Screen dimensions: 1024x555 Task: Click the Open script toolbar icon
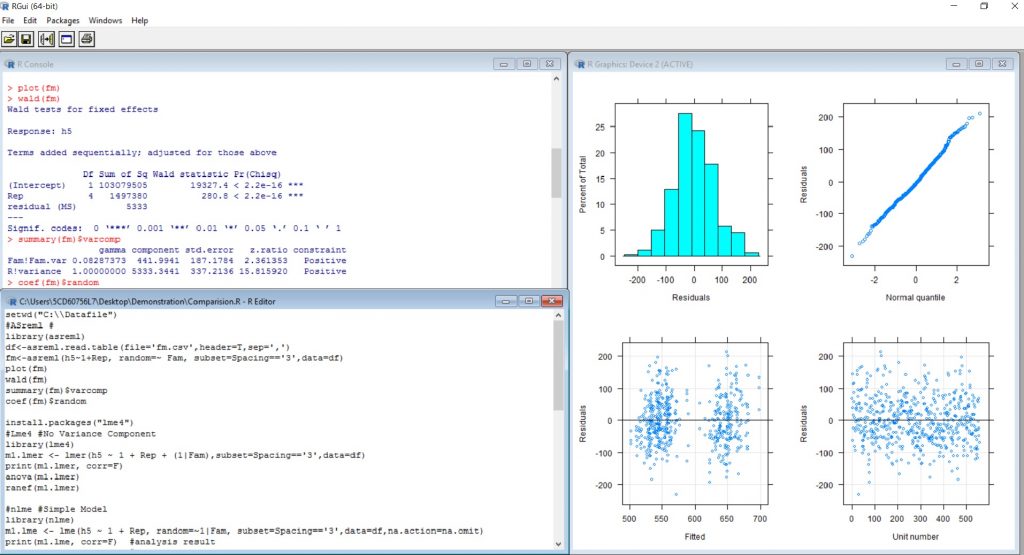coord(10,39)
